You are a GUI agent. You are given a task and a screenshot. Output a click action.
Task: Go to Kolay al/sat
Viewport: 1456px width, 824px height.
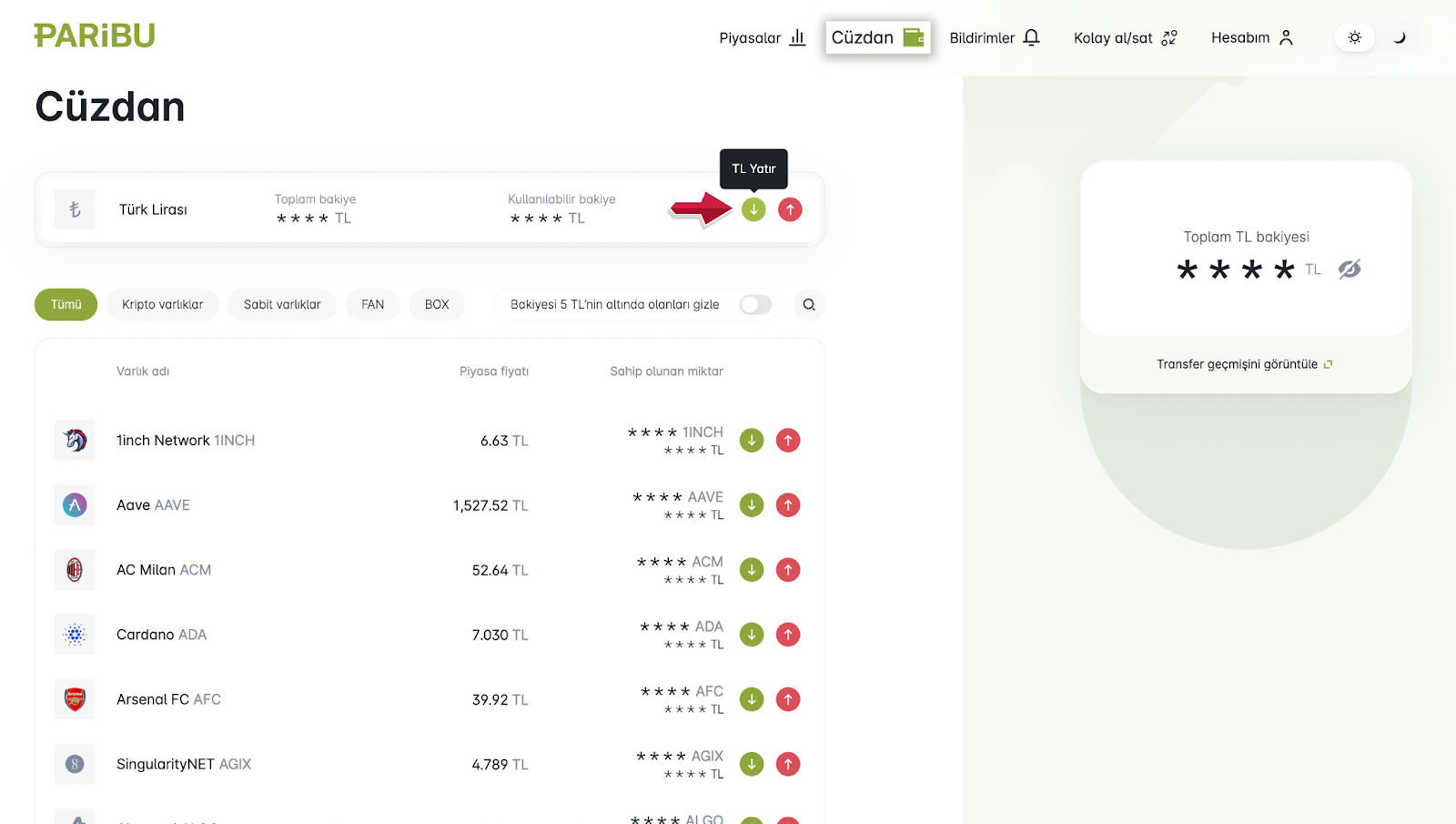(x=1126, y=37)
